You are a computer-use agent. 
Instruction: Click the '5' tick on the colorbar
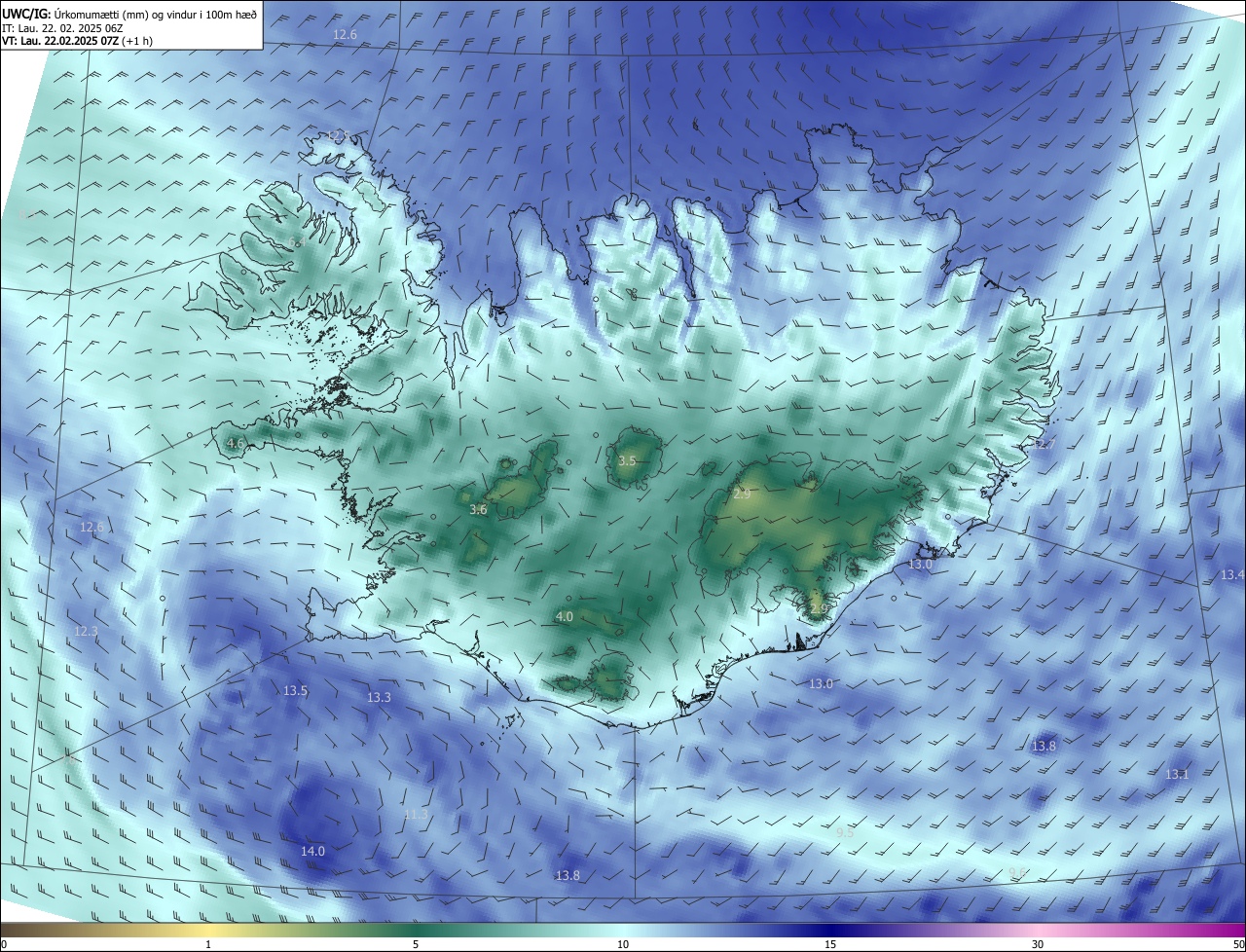(416, 944)
